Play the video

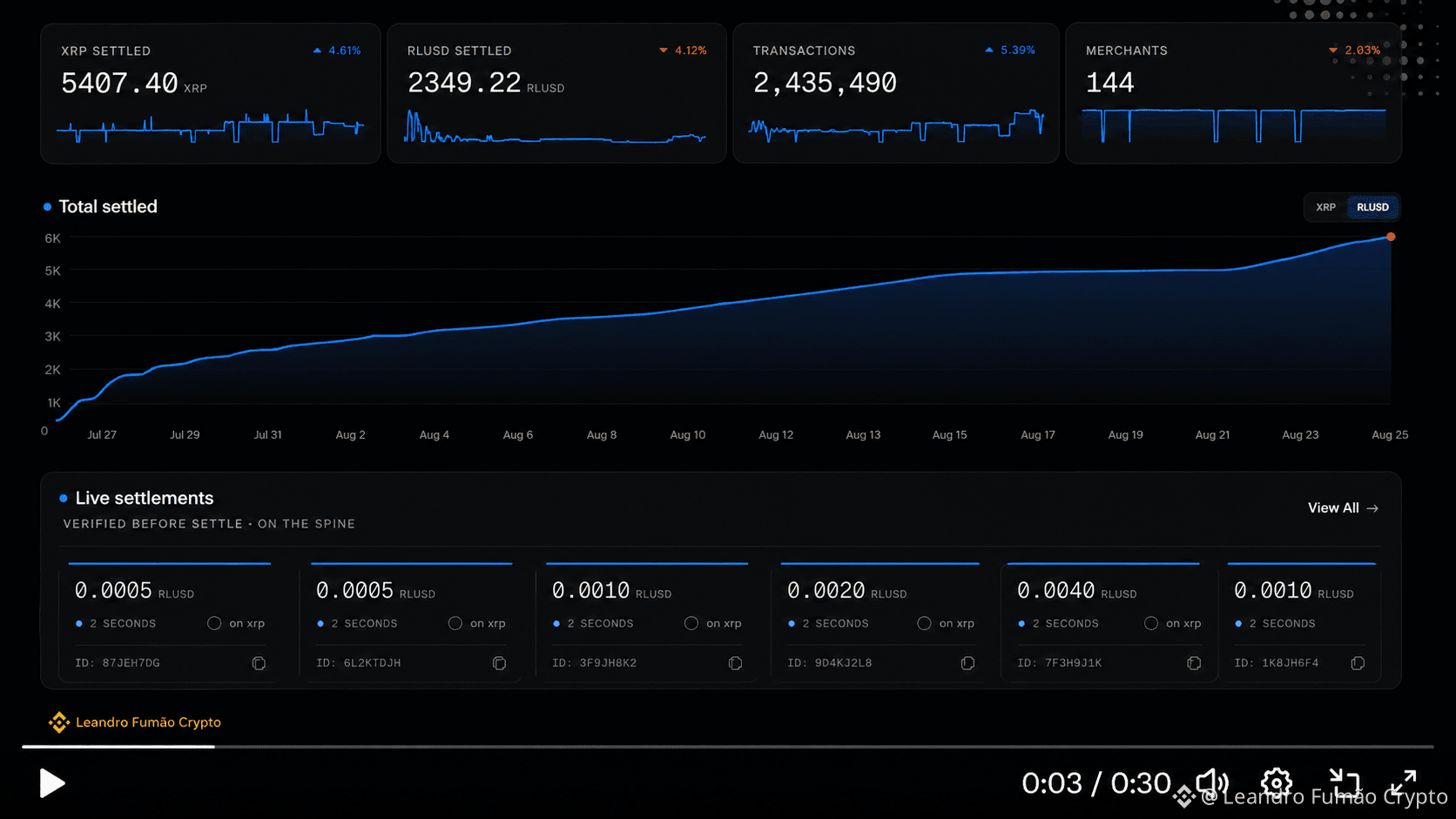(x=52, y=783)
